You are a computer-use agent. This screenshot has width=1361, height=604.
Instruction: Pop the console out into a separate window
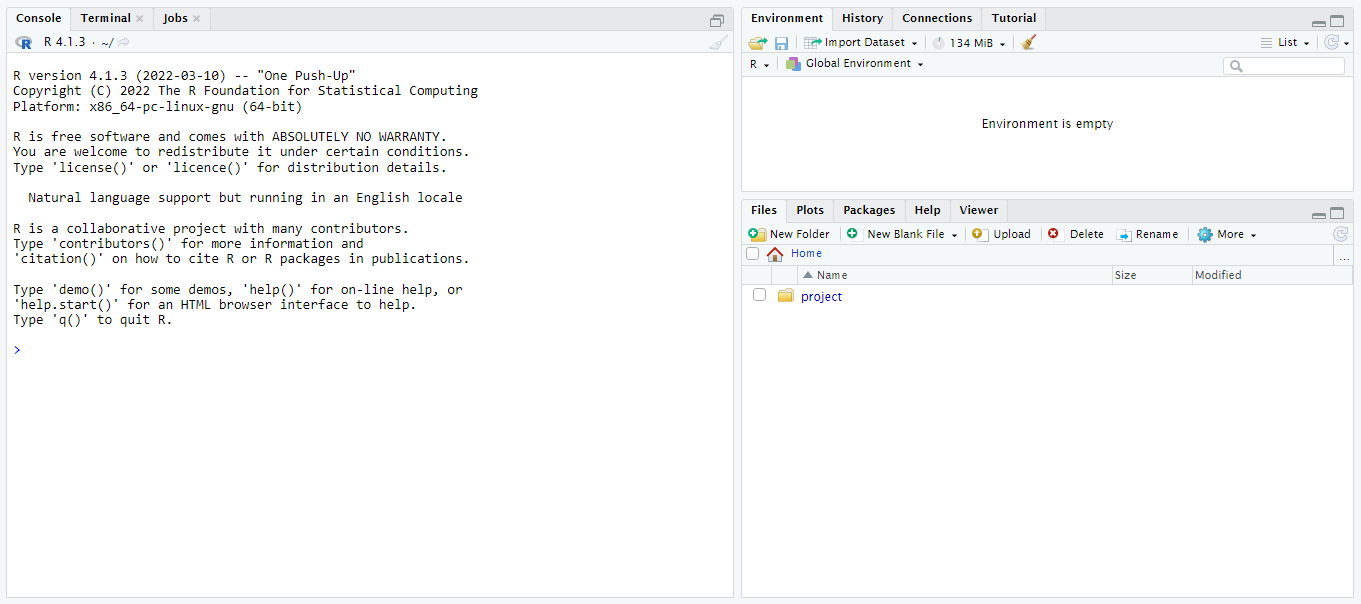pyautogui.click(x=717, y=20)
